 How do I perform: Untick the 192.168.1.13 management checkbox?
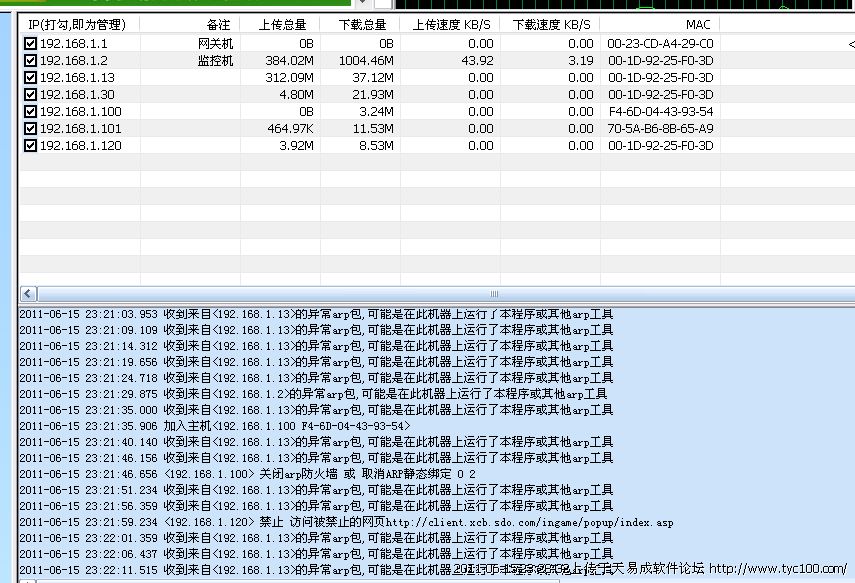(30, 78)
